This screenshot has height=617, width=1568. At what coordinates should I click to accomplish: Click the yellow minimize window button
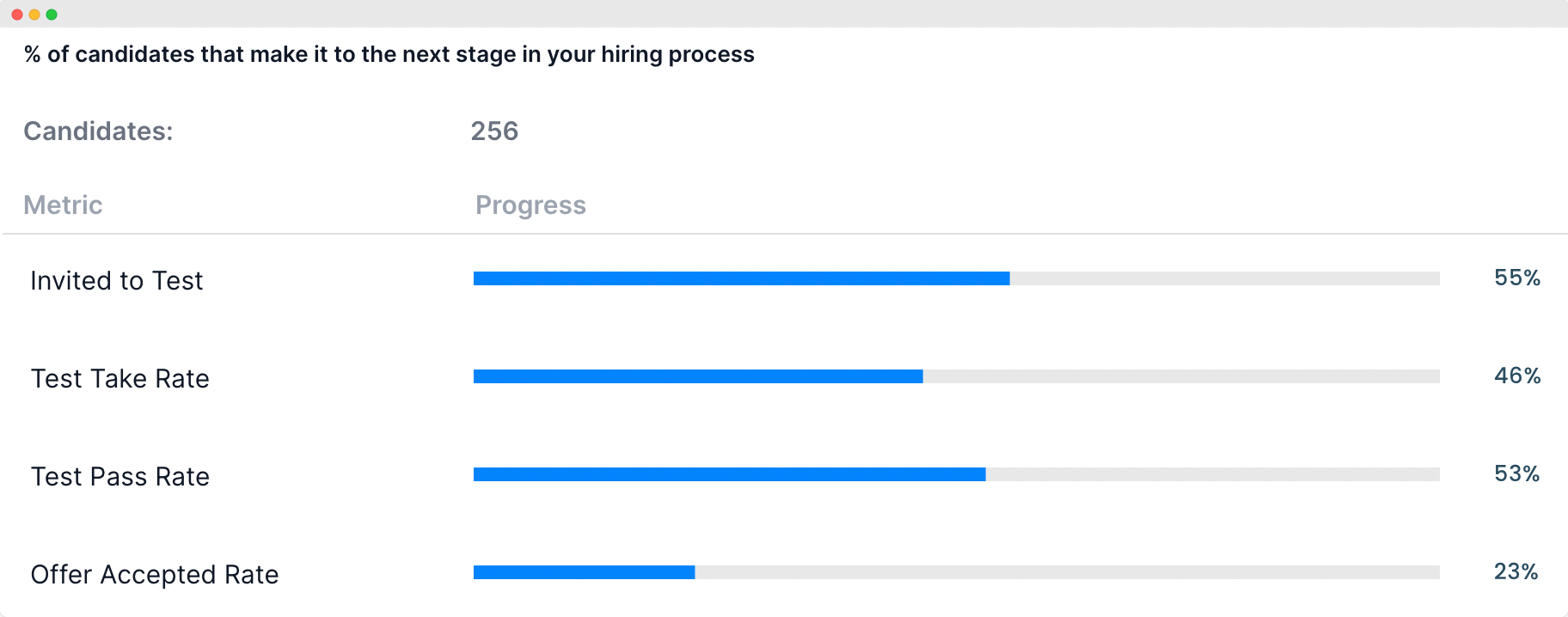34,15
